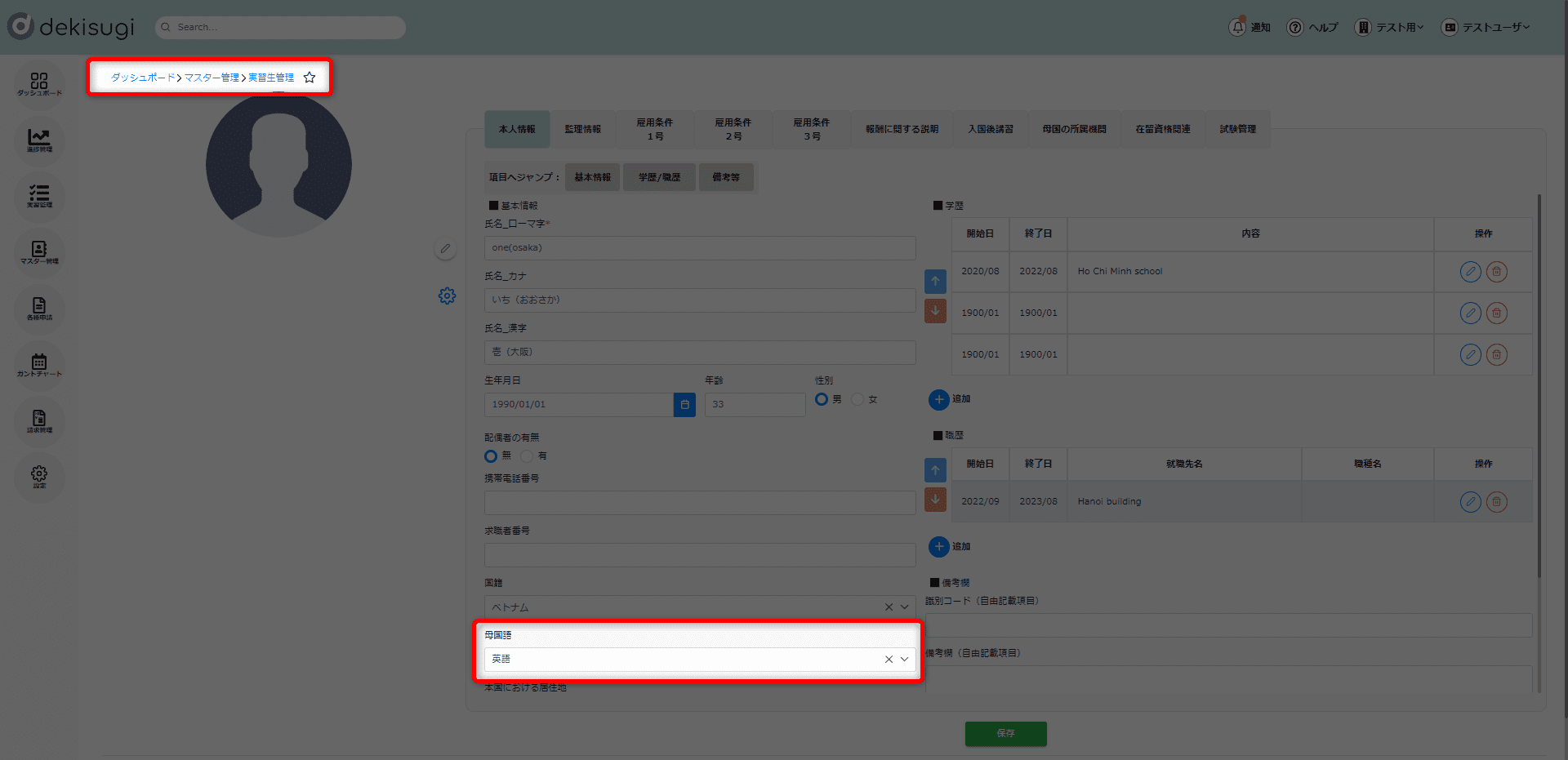Click the favorite star icon in breadcrumb
The height and width of the screenshot is (760, 1568).
pyautogui.click(x=310, y=78)
